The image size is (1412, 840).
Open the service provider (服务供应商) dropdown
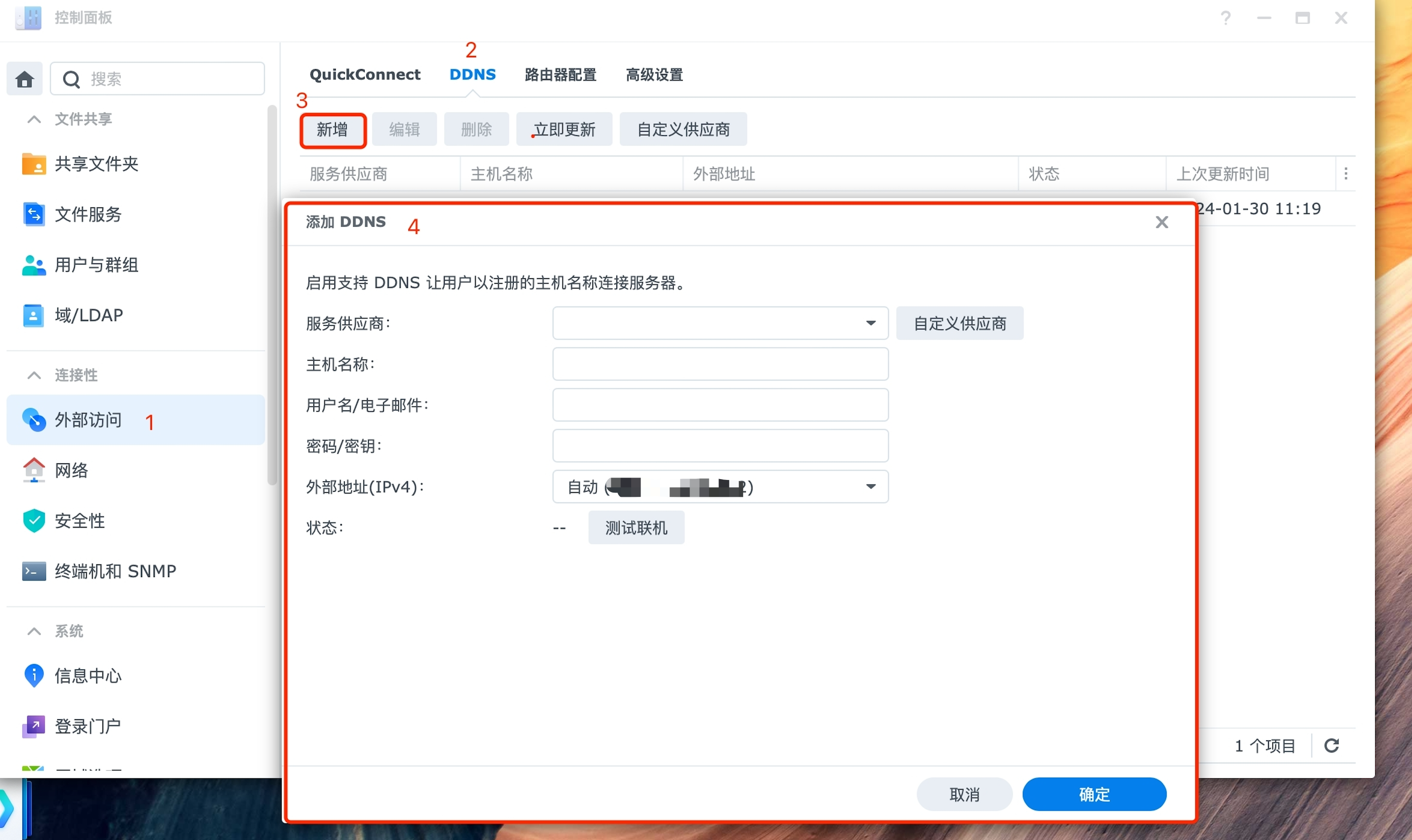click(x=870, y=323)
